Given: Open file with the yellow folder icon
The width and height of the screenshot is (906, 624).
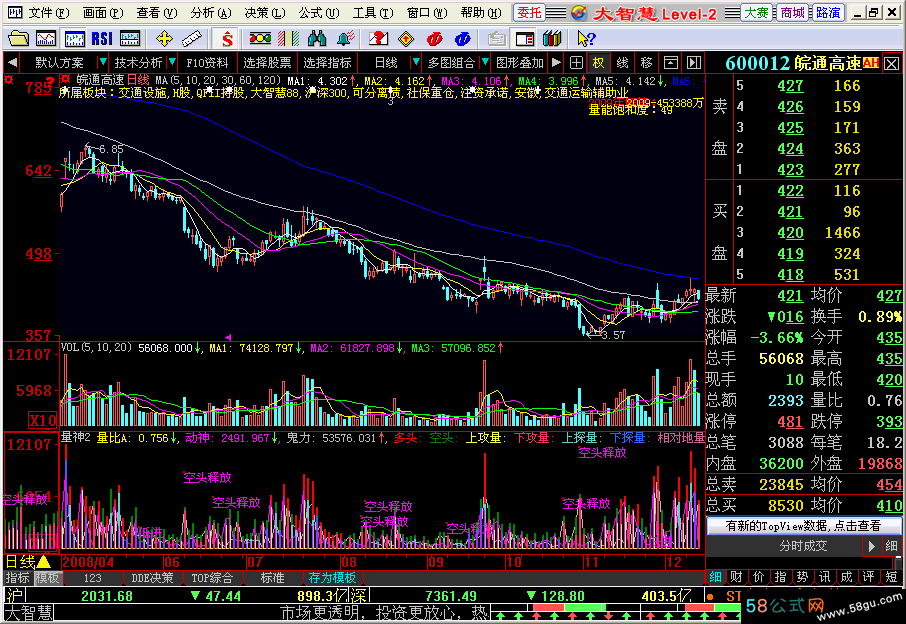Looking at the screenshot, I should pos(18,39).
